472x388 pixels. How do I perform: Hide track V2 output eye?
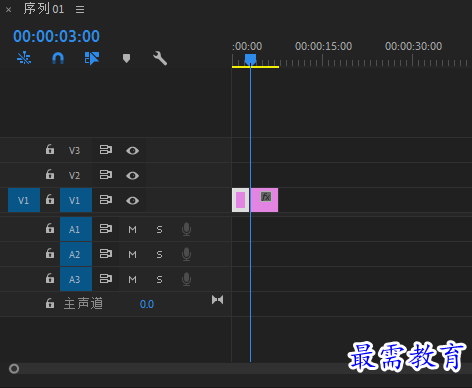[x=132, y=176]
